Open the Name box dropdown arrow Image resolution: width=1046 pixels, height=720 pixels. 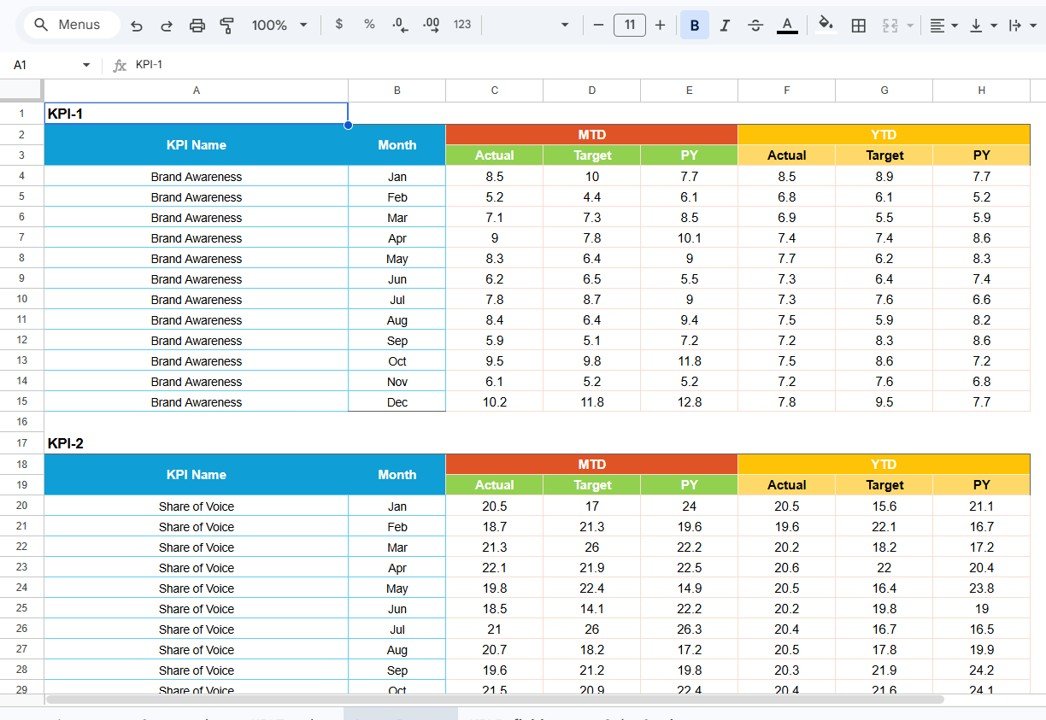tap(86, 65)
